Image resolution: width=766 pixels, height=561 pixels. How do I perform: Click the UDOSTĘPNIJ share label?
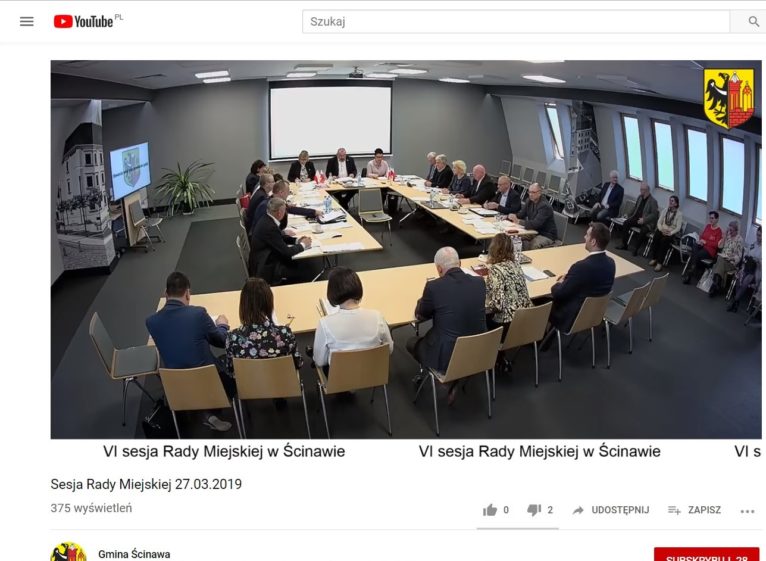620,510
